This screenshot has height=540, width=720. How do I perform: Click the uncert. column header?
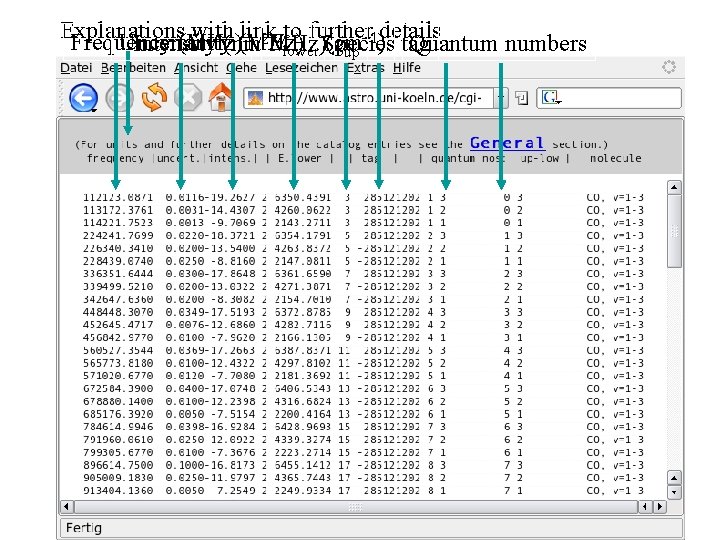179,158
